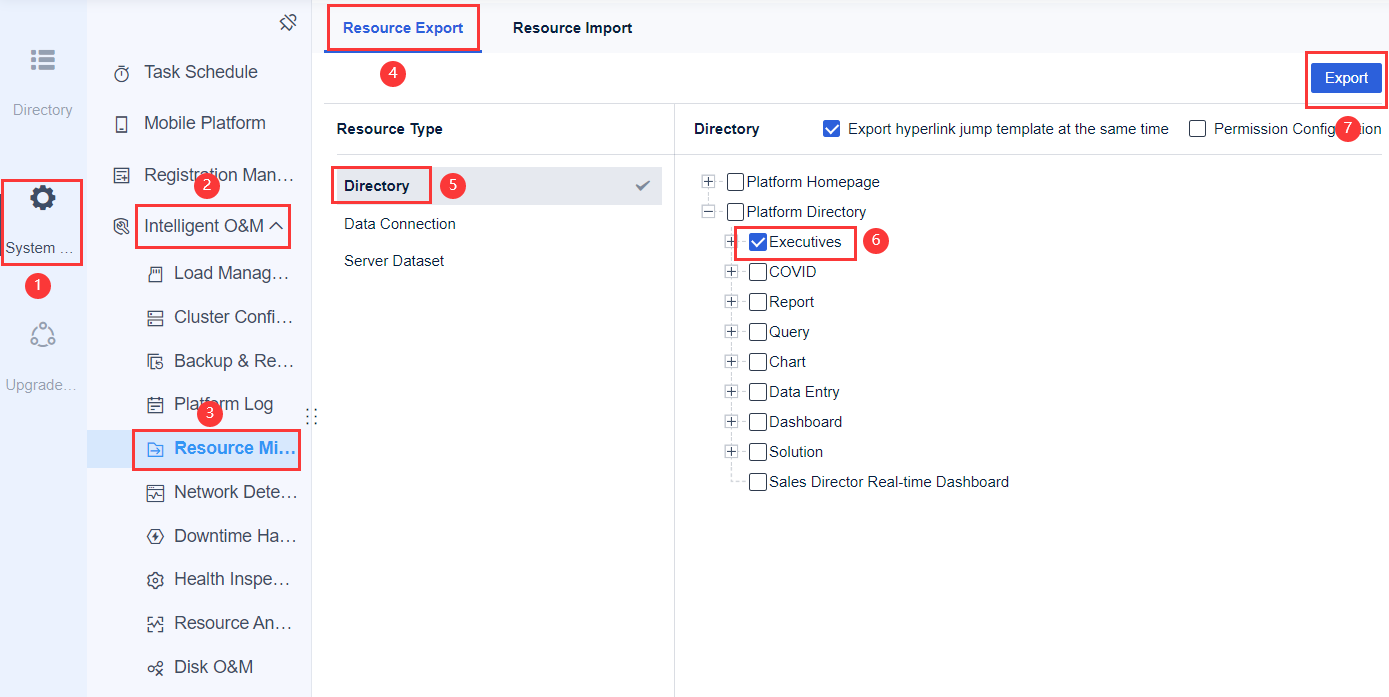The width and height of the screenshot is (1389, 697).
Task: Open Disk O&M menu label
Action: pyautogui.click(x=213, y=667)
